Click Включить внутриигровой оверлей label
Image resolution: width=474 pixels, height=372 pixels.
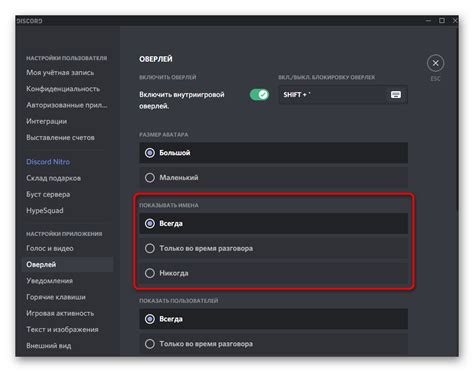[182, 100]
